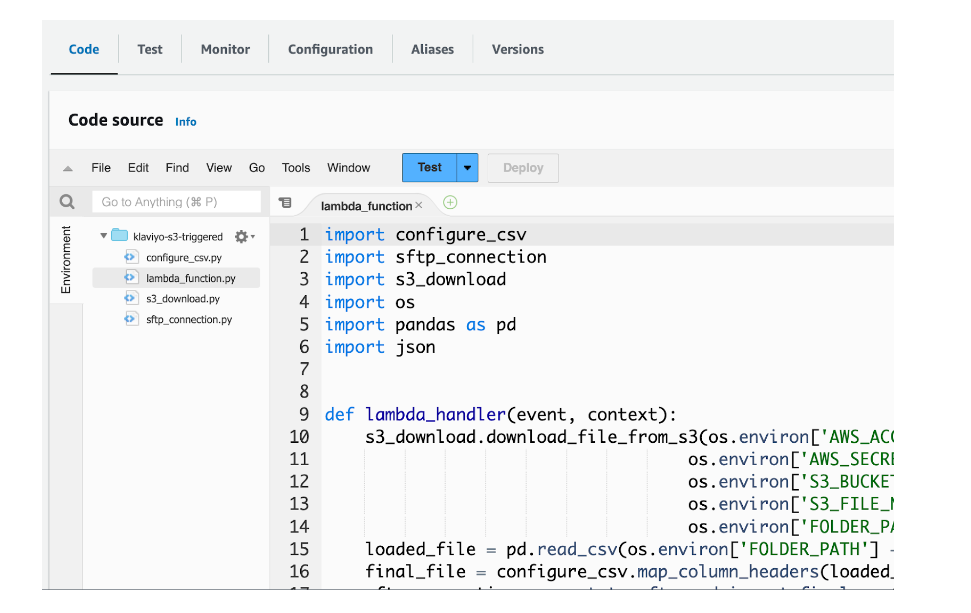Open the Tools menu

296,168
